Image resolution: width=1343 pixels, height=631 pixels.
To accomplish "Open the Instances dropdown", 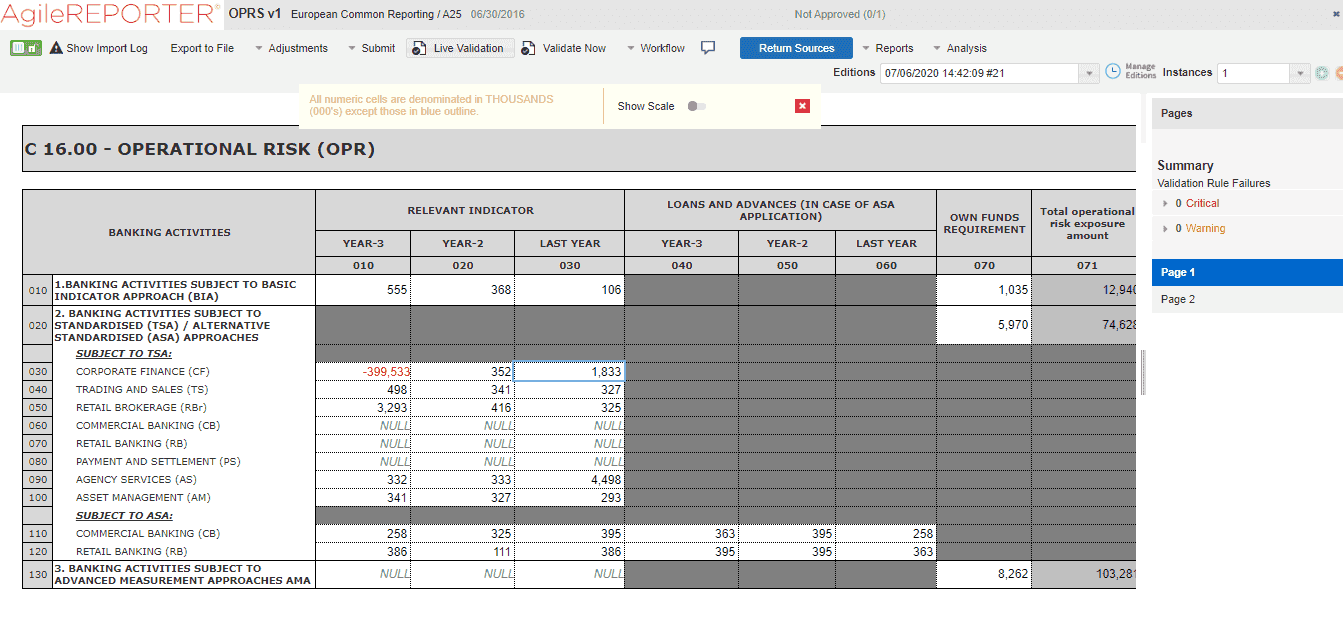I will click(1299, 73).
